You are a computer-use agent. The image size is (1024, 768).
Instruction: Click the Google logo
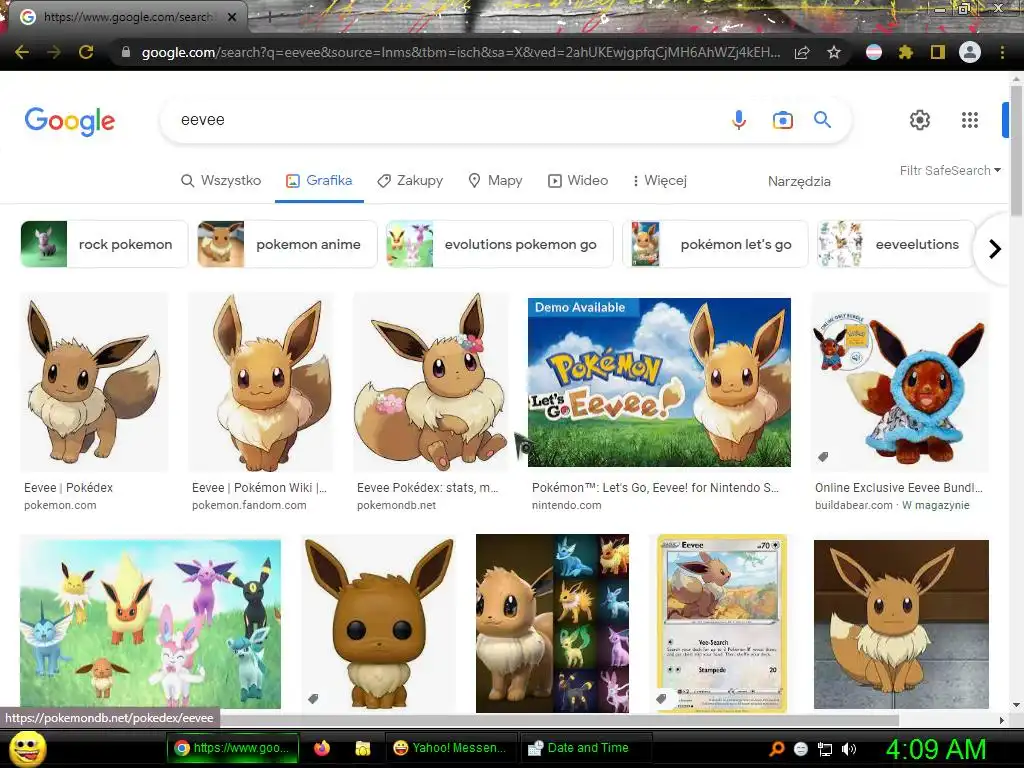69,121
